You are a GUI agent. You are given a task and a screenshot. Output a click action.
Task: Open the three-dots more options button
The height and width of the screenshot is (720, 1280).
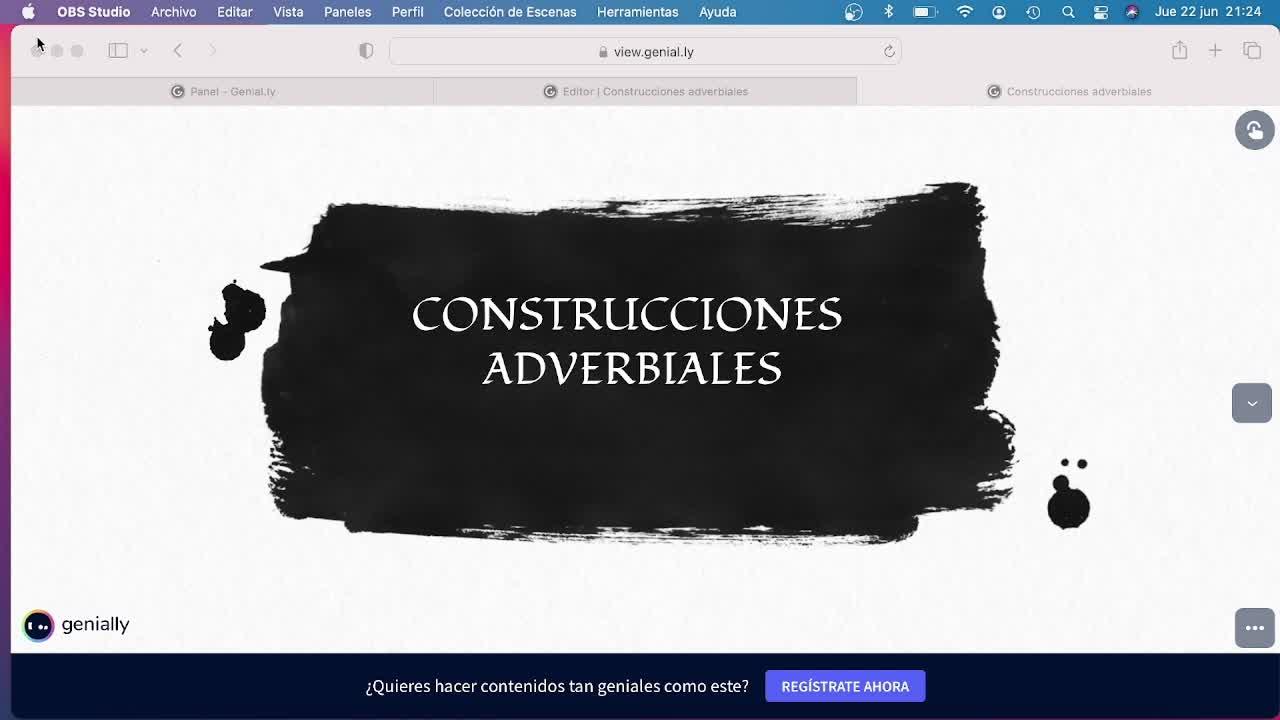[x=1254, y=628]
